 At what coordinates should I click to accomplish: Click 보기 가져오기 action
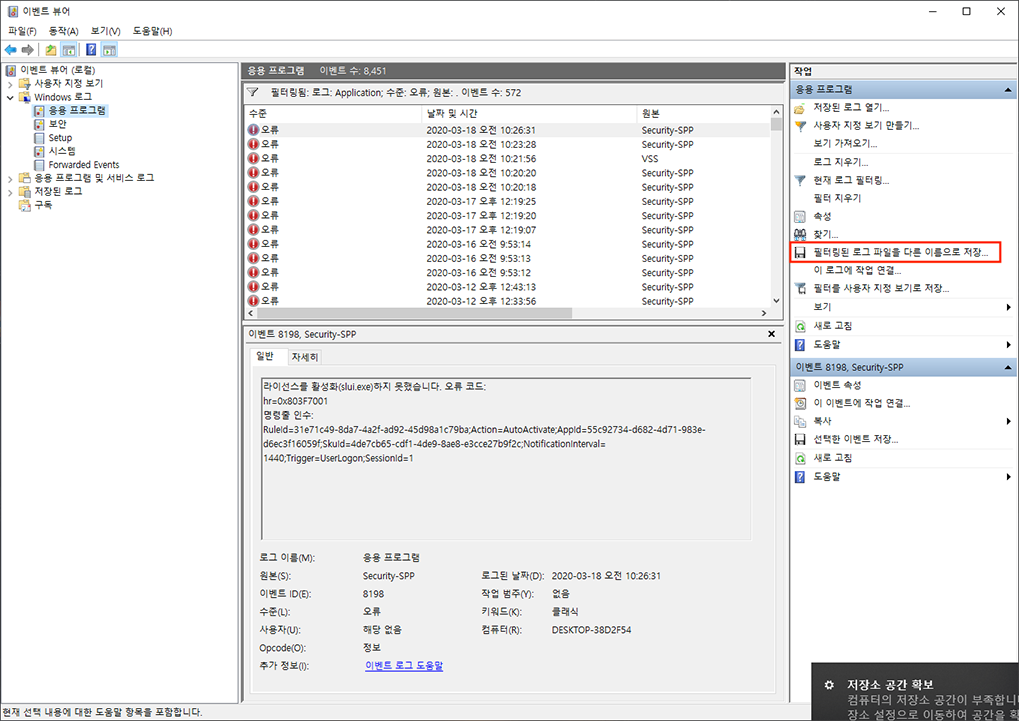[845, 144]
